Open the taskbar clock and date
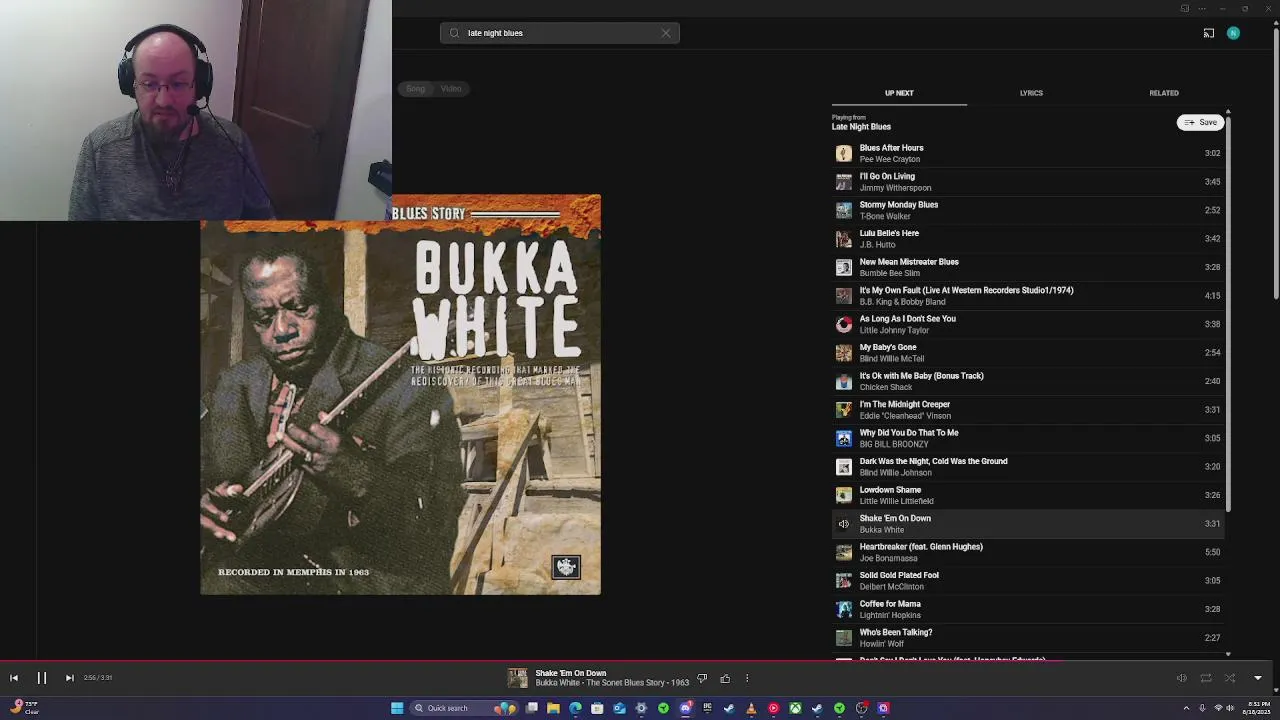 tap(1257, 708)
